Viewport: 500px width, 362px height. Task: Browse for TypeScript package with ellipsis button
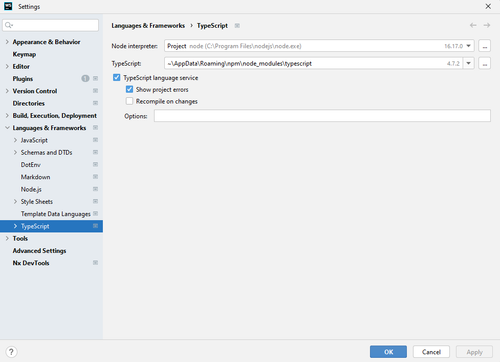[x=485, y=63]
